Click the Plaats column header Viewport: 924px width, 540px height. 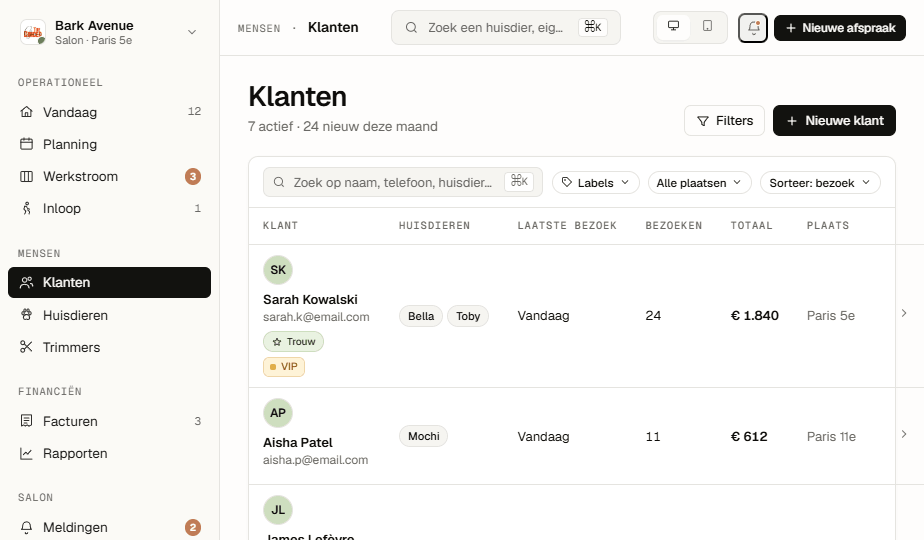pos(828,225)
